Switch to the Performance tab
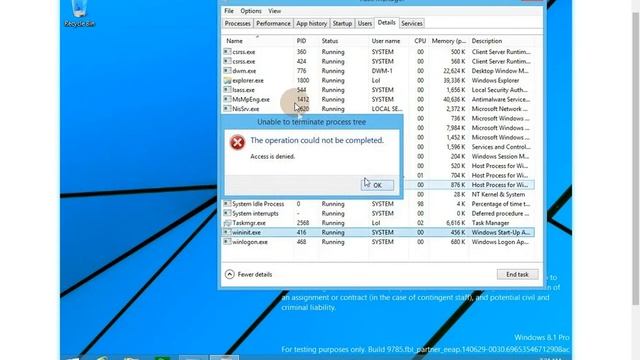This screenshot has height=360, width=640. [x=273, y=24]
